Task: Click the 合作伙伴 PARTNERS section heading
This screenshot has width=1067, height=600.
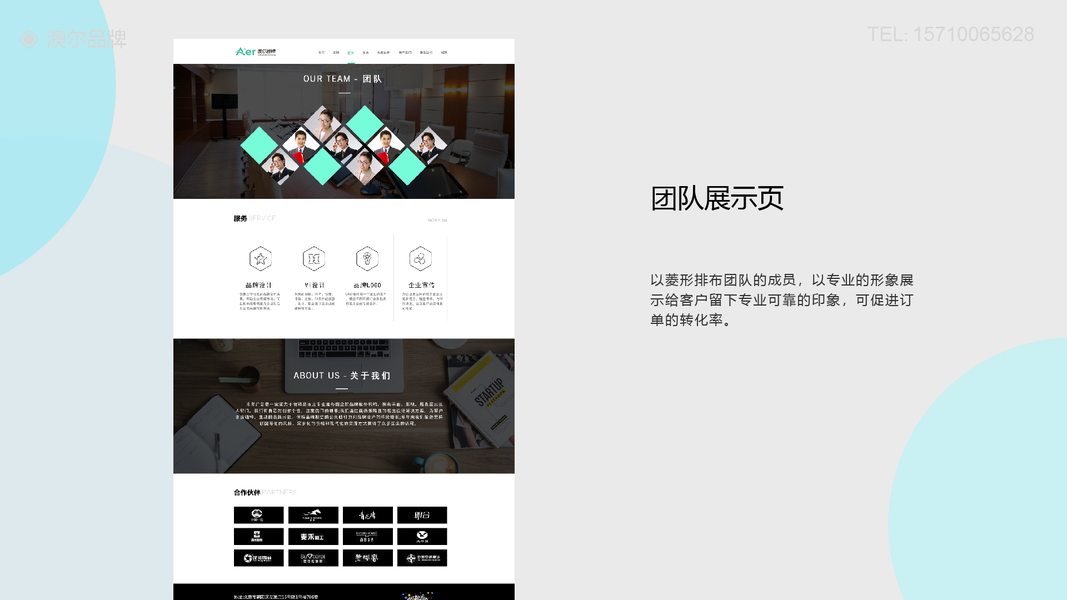Action: point(265,492)
